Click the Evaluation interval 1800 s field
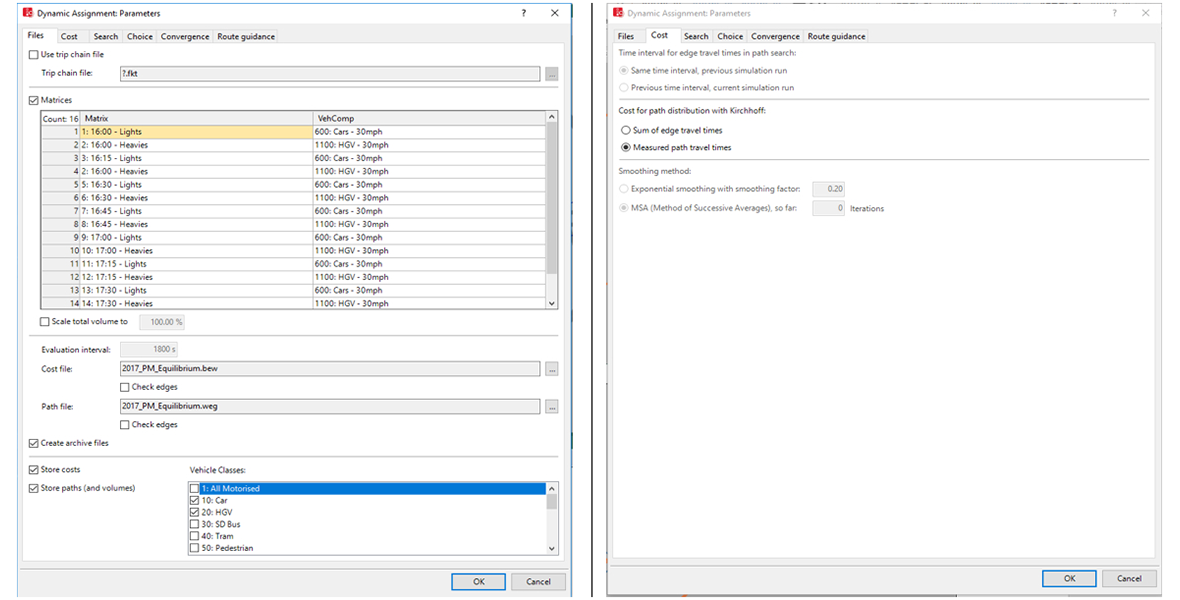This screenshot has width=1180, height=600. [149, 349]
